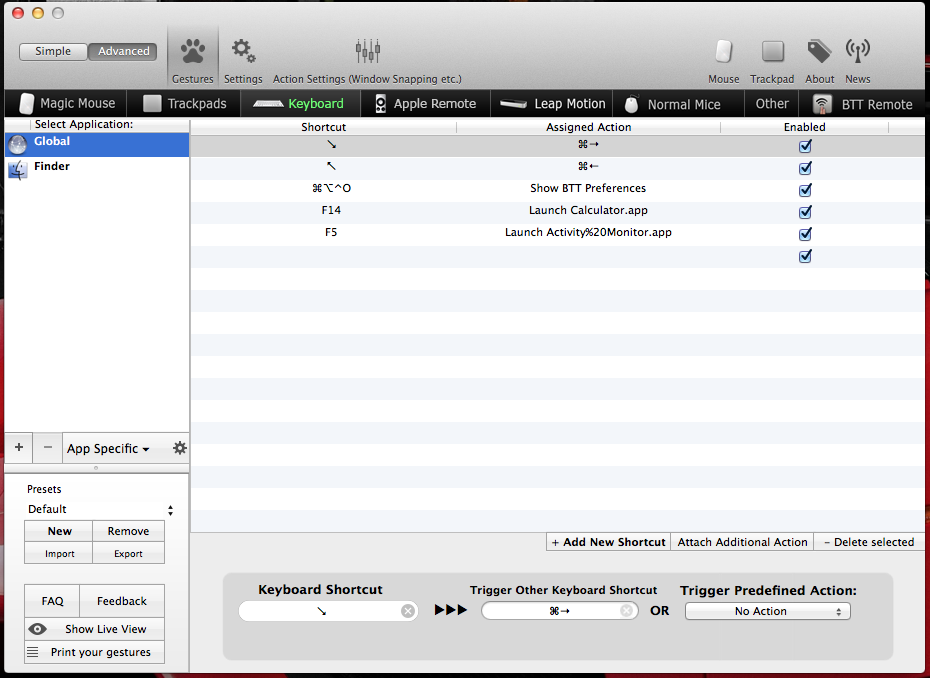This screenshot has height=678, width=930.
Task: Select the BTT Remote tab
Action: (862, 104)
